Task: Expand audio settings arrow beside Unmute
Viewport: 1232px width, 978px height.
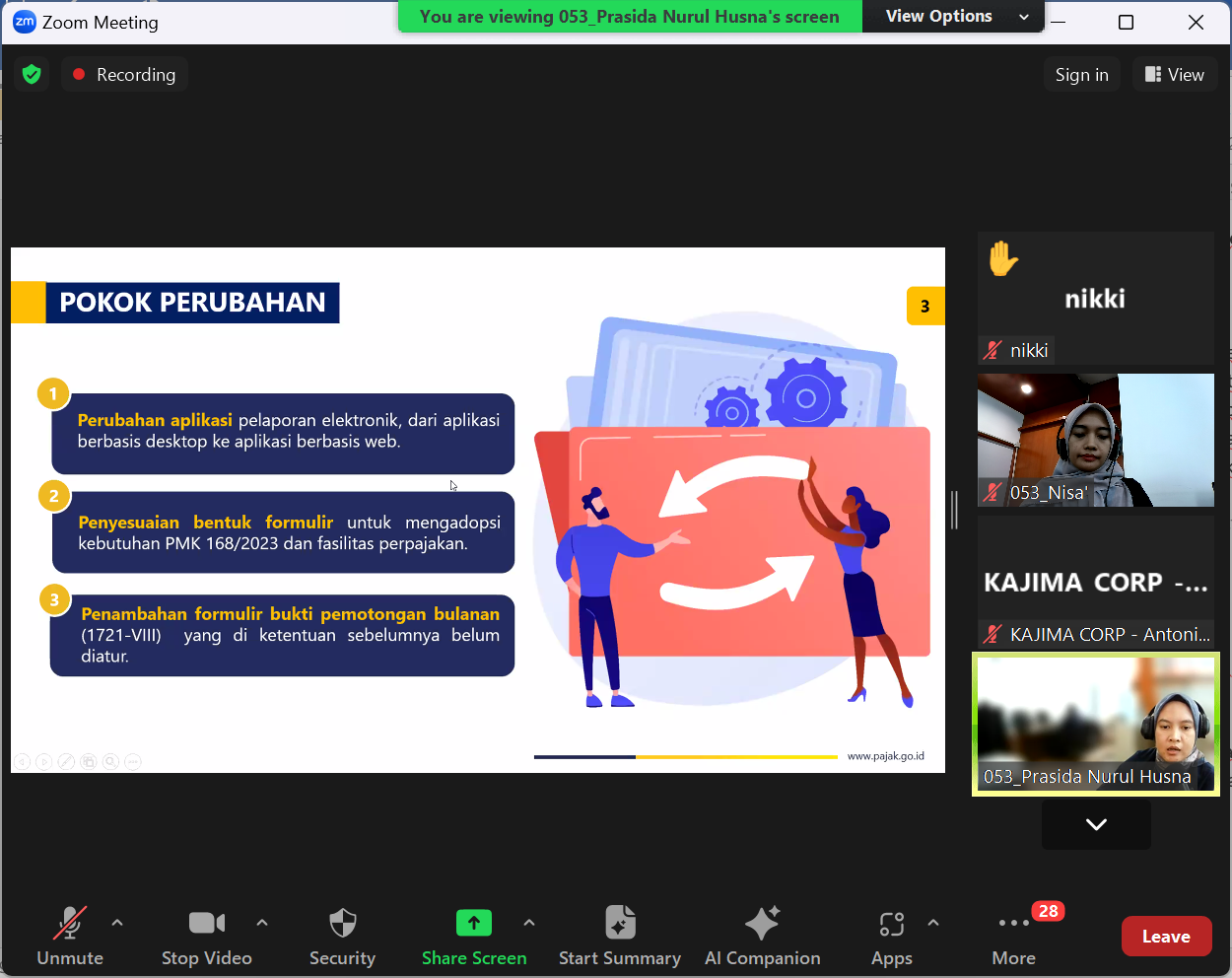Action: pos(117,923)
